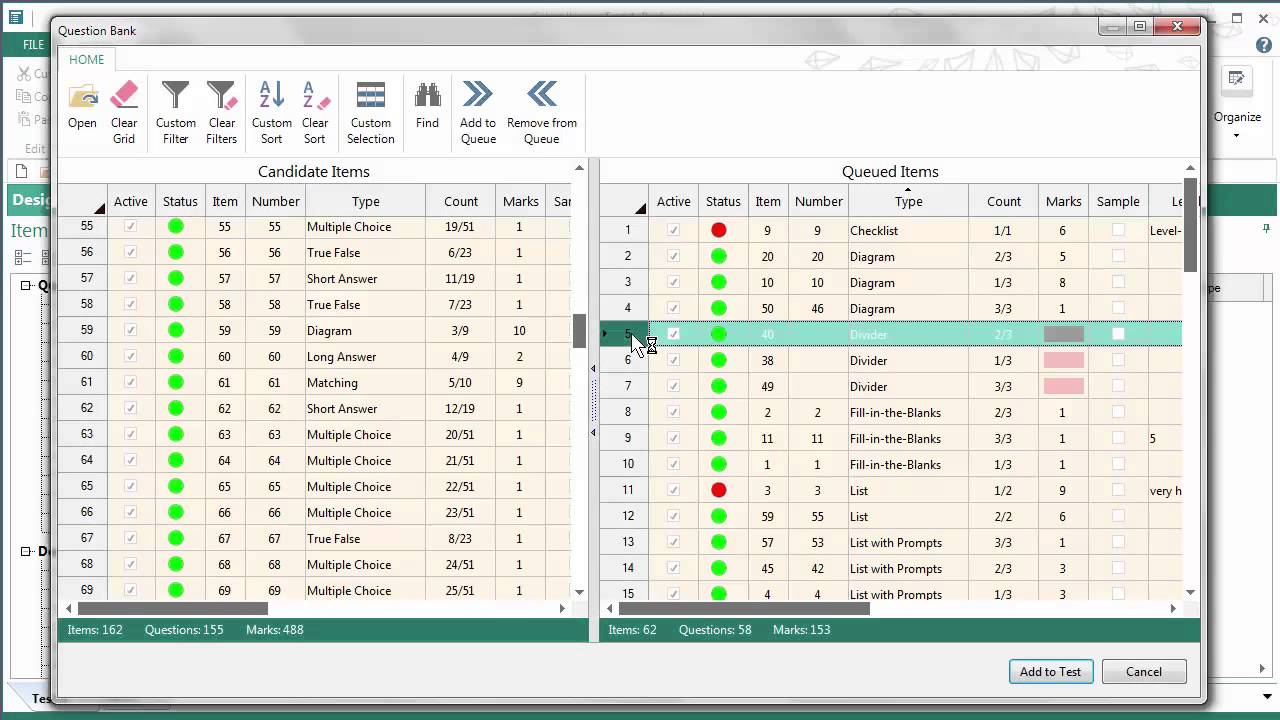Click the Add to Test button

point(1050,672)
